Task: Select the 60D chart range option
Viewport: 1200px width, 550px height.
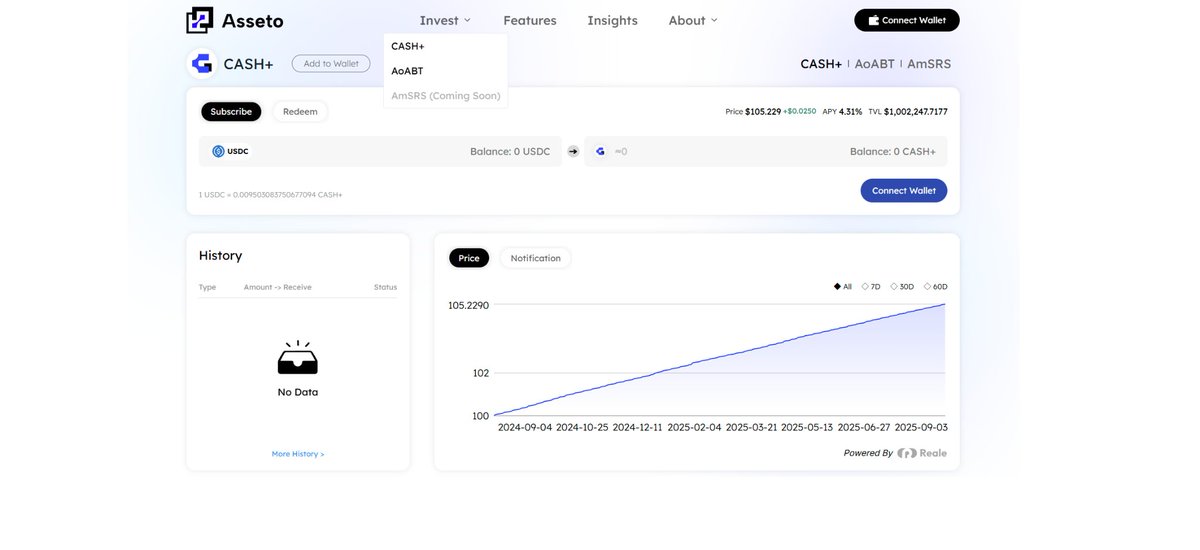Action: pos(935,287)
